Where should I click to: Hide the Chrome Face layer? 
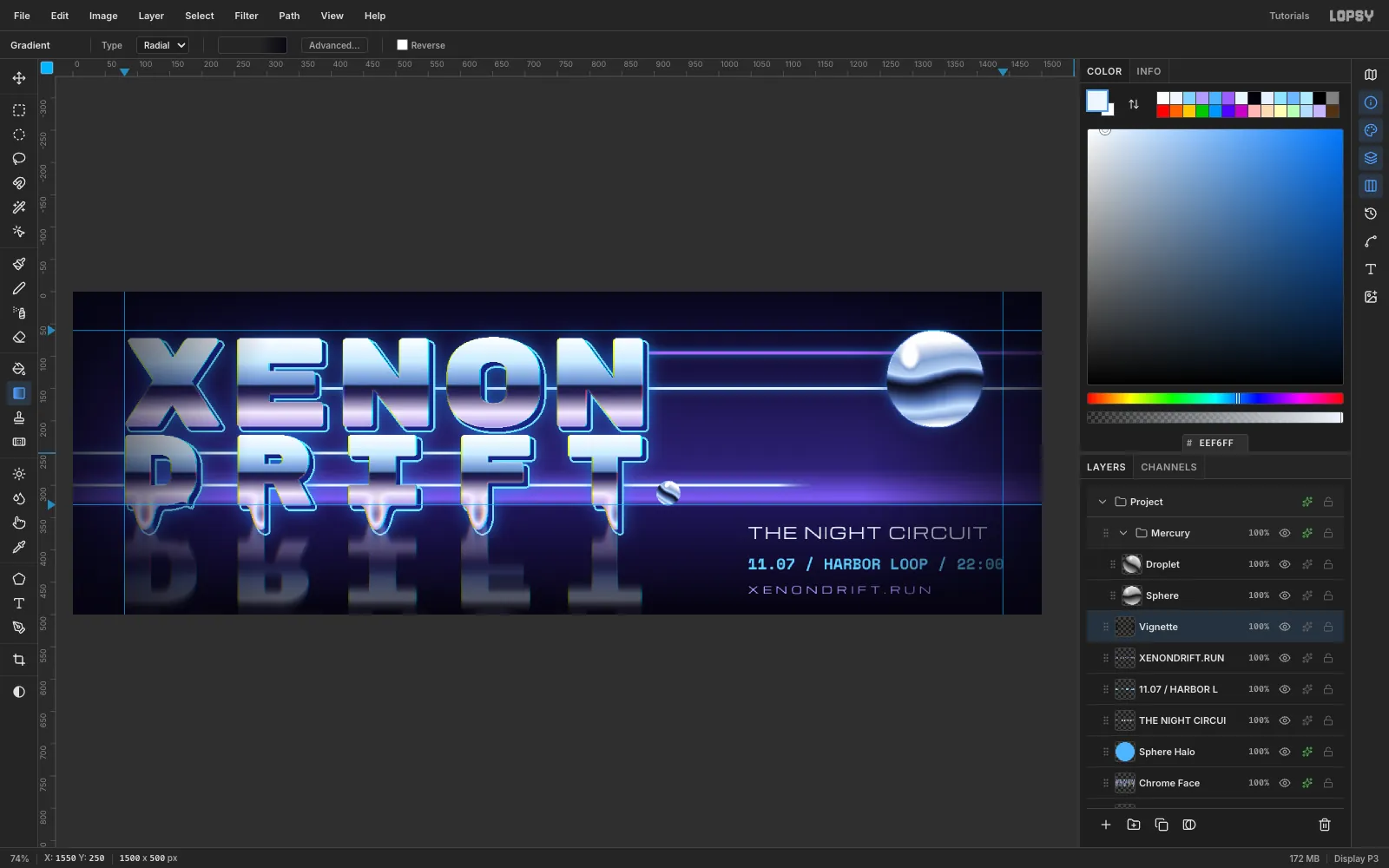1285,783
